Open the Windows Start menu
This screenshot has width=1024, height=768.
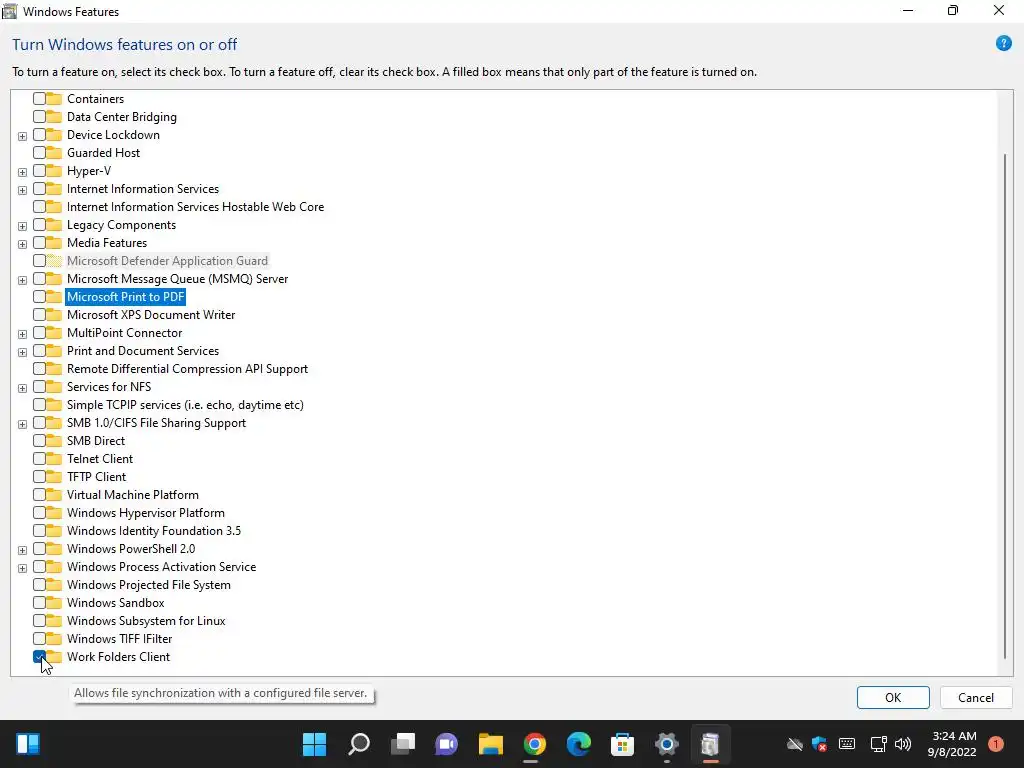point(314,744)
